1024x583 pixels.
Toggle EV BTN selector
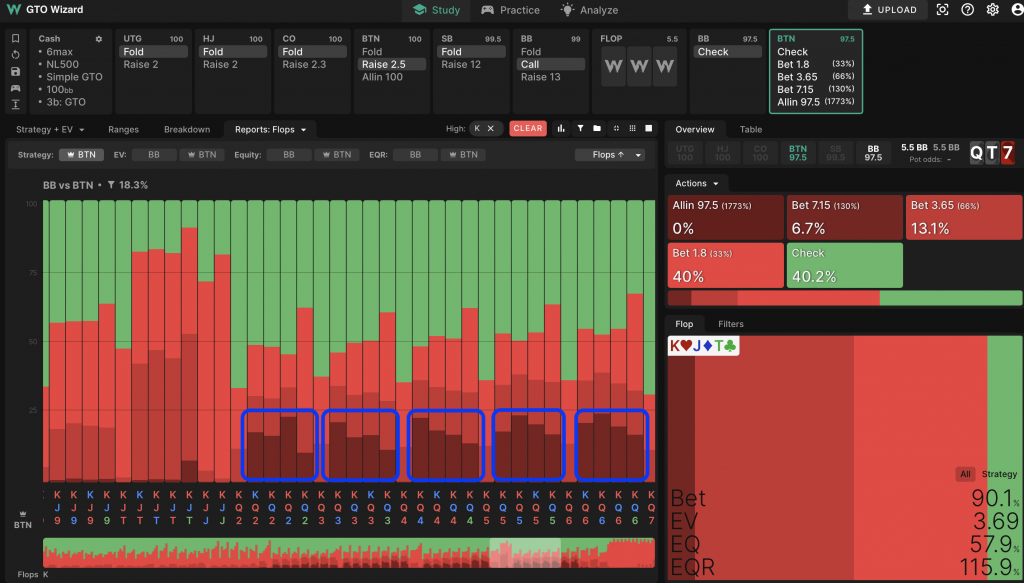(x=202, y=155)
